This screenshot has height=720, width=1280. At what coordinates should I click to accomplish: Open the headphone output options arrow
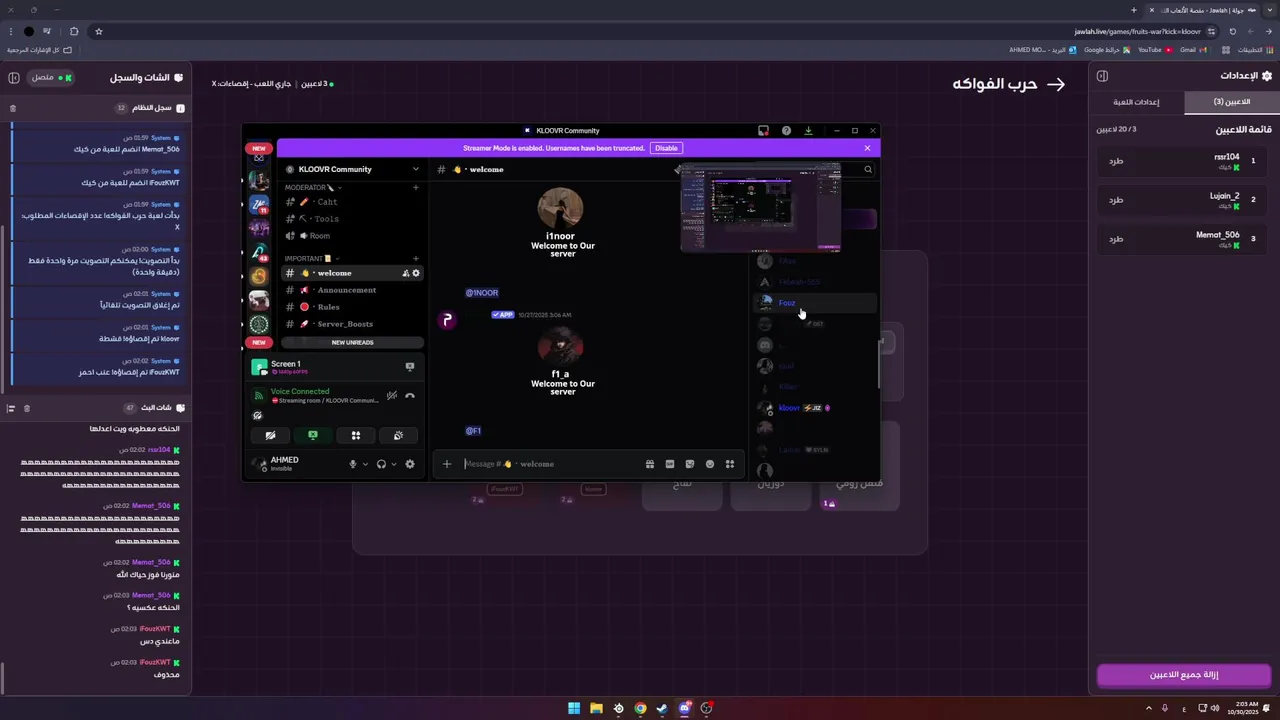tap(393, 464)
